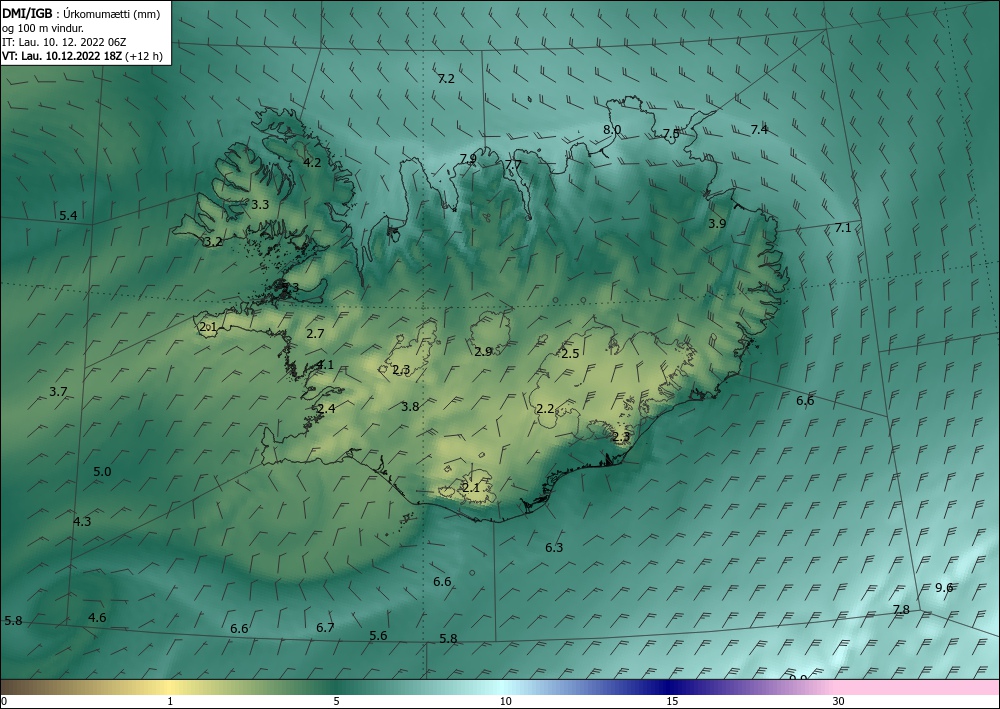Click the value 4.2 in the Westfjords

[312, 163]
